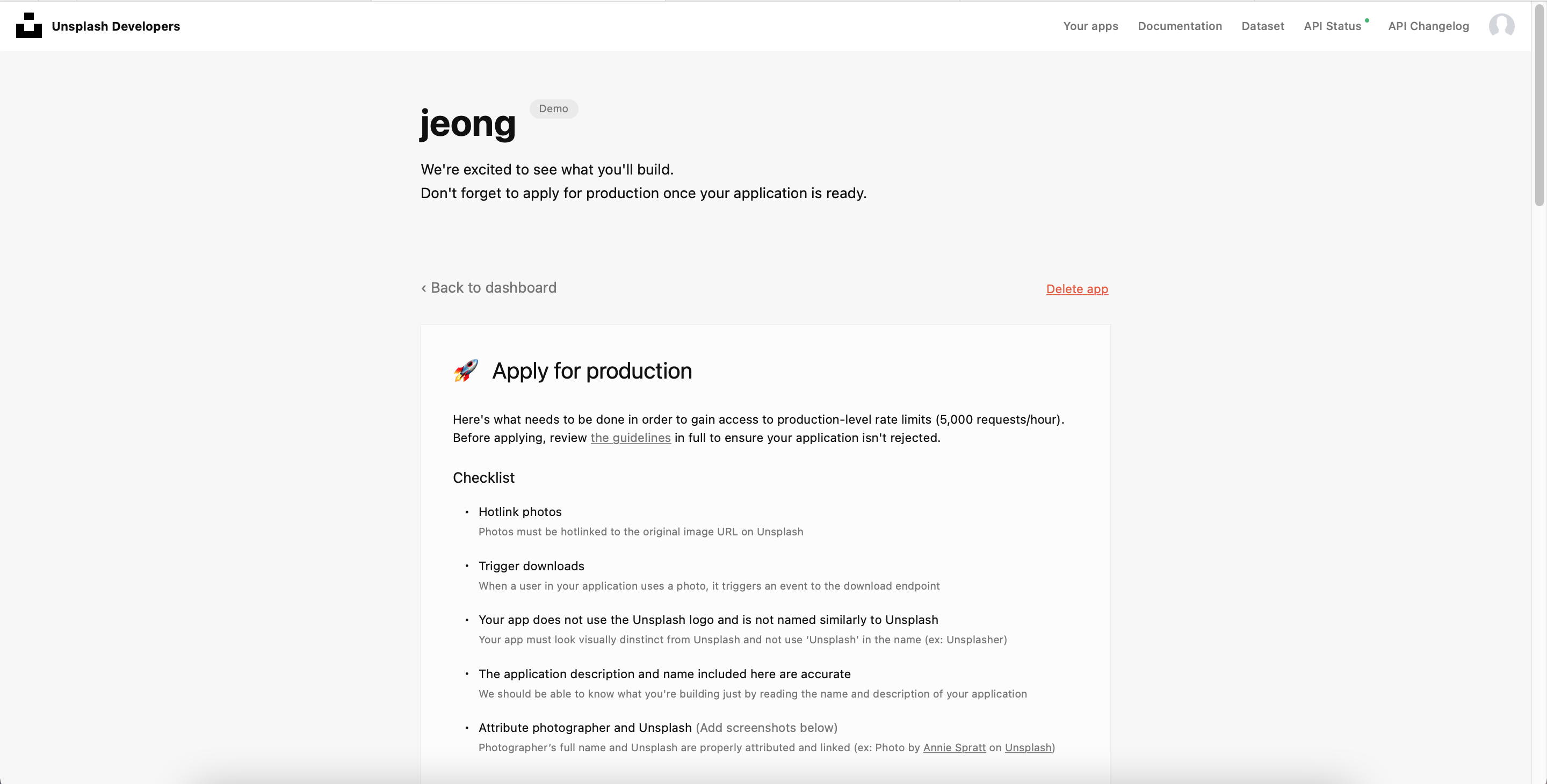The height and width of the screenshot is (784, 1547).
Task: Click "Photographer's full name" description text
Action: (x=767, y=747)
